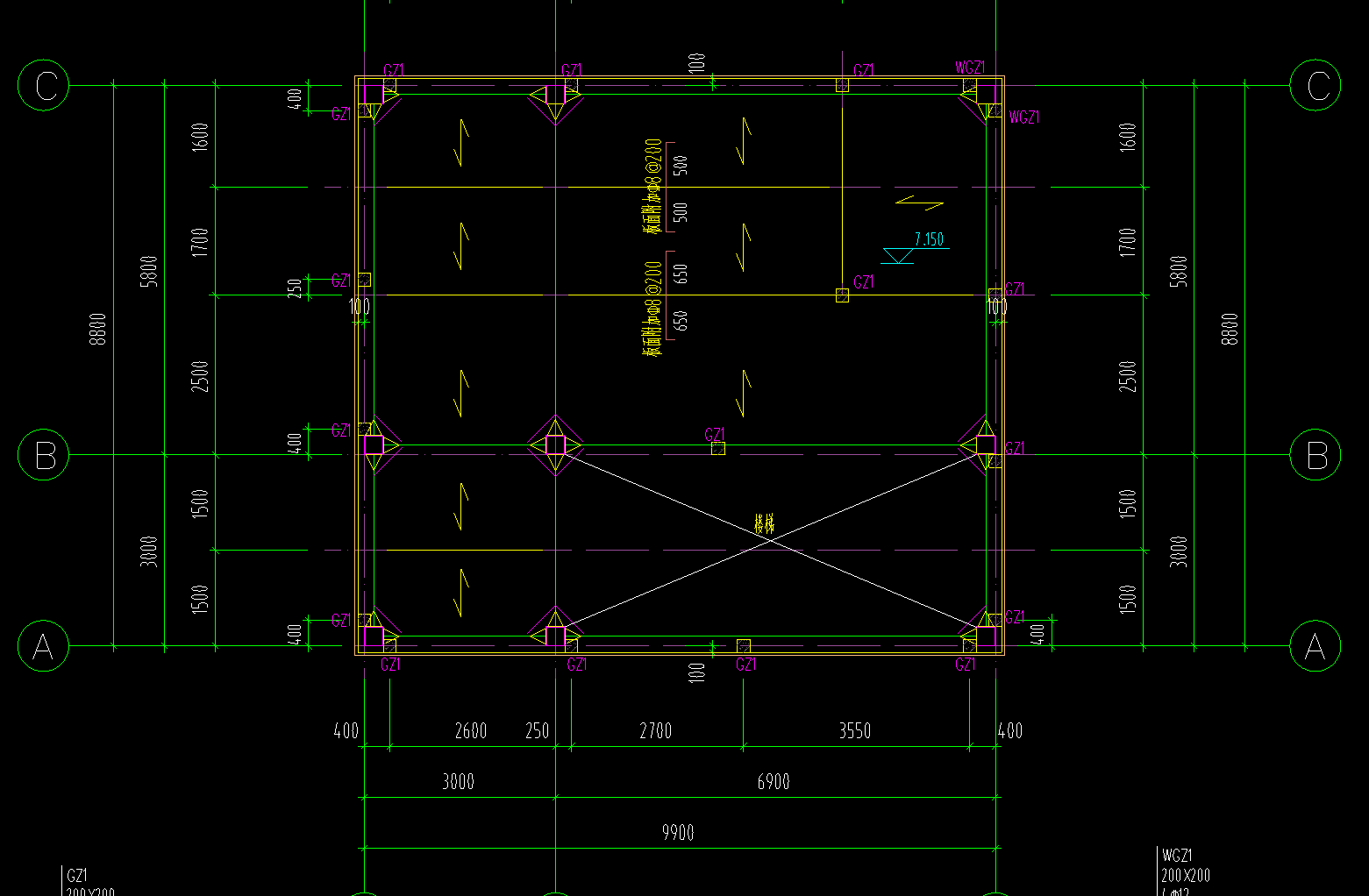Select the right 1600 dimension text
This screenshot has height=896, width=1369.
click(1128, 137)
